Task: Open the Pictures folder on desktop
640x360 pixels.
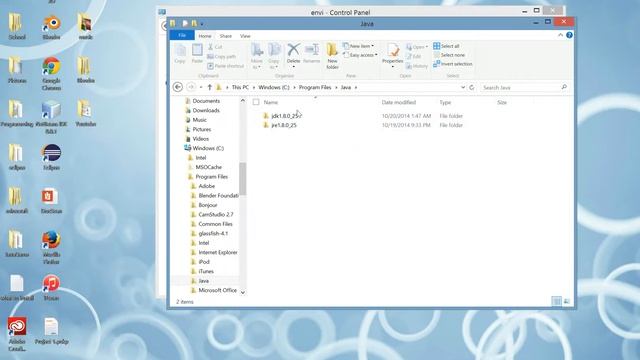Action: coord(17,70)
